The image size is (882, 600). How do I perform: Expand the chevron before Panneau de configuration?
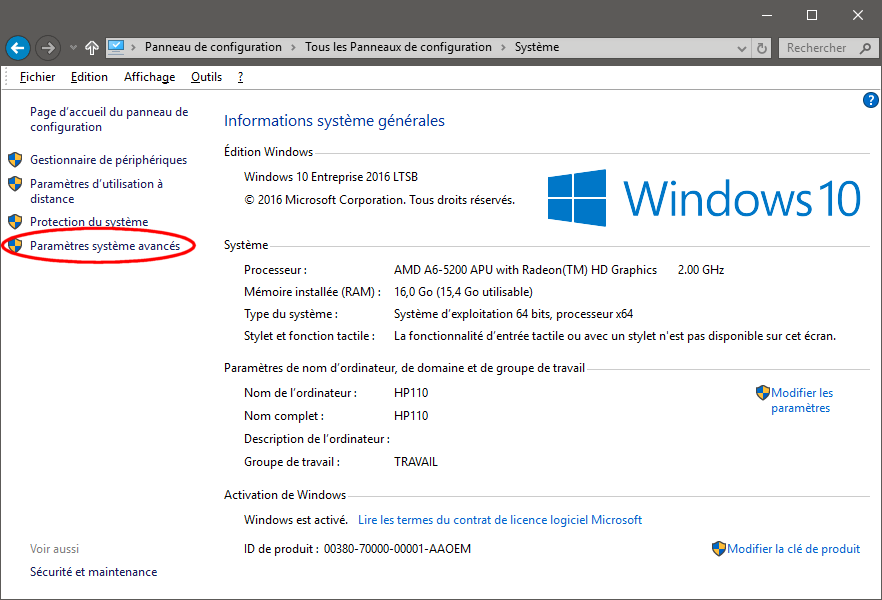click(133, 47)
